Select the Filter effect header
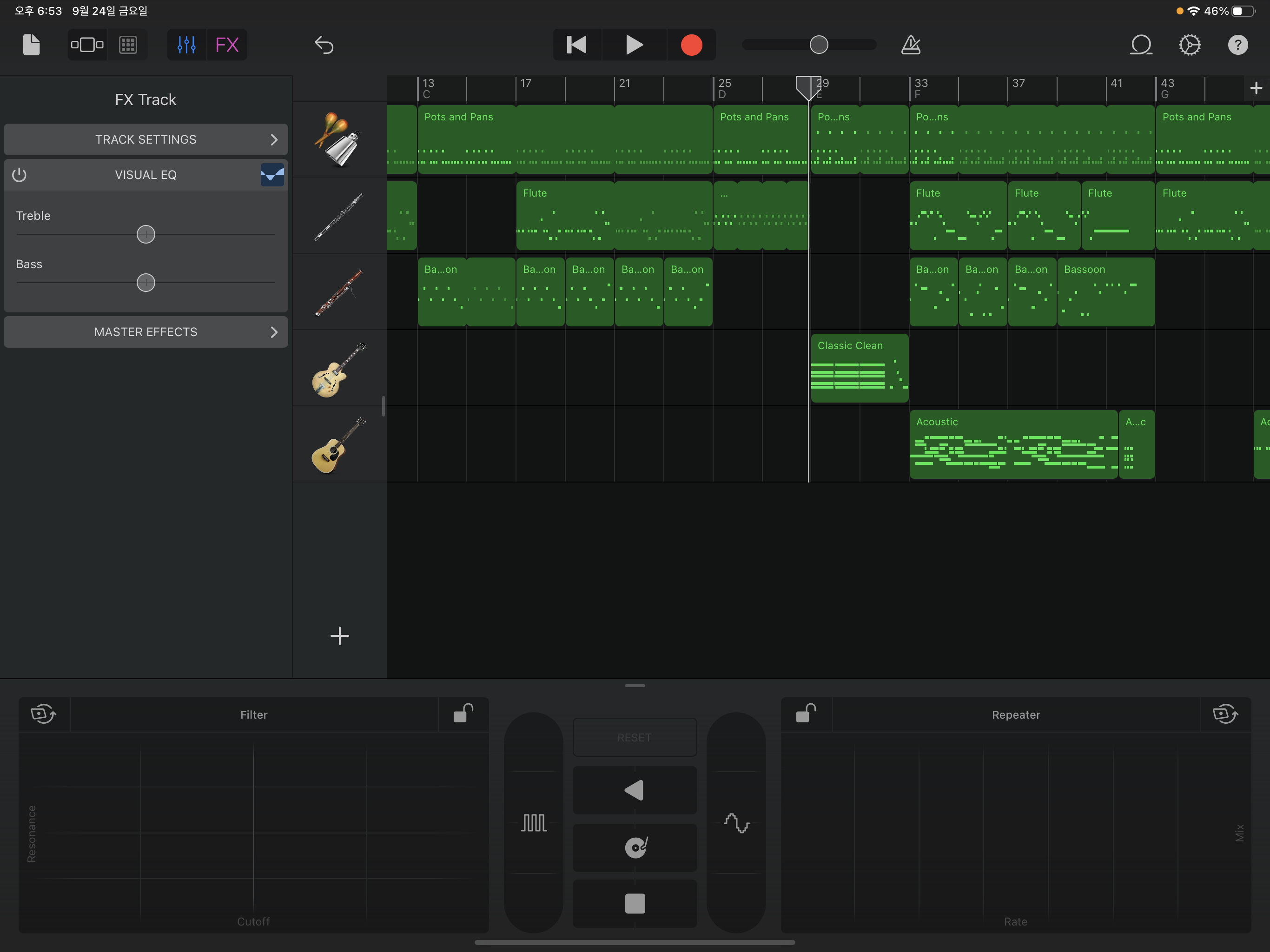The width and height of the screenshot is (1270, 952). click(254, 714)
